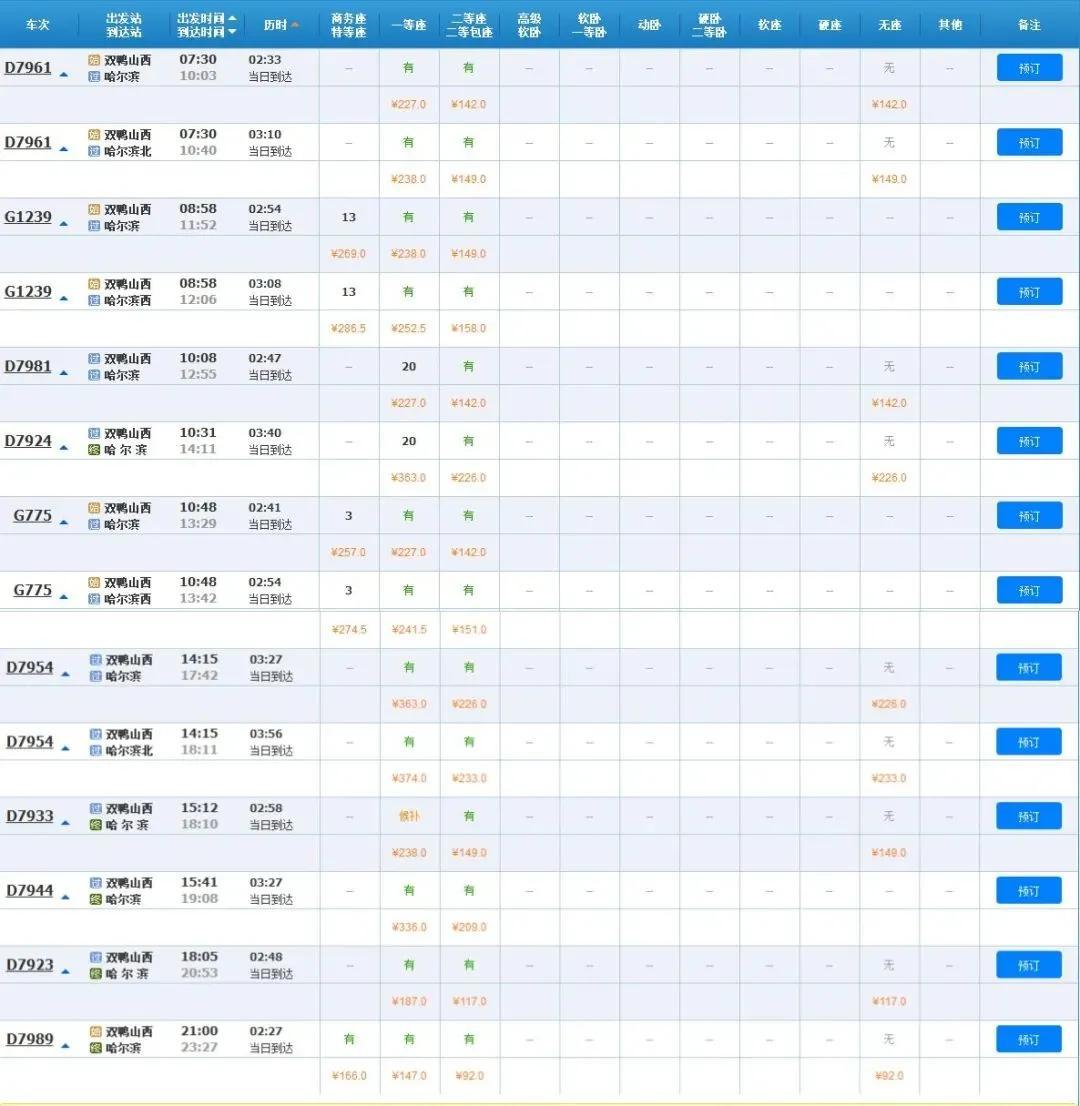Screen dimensions: 1080x1106
Task: Click the 终 terminal icon for D7924
Action: [x=95, y=450]
